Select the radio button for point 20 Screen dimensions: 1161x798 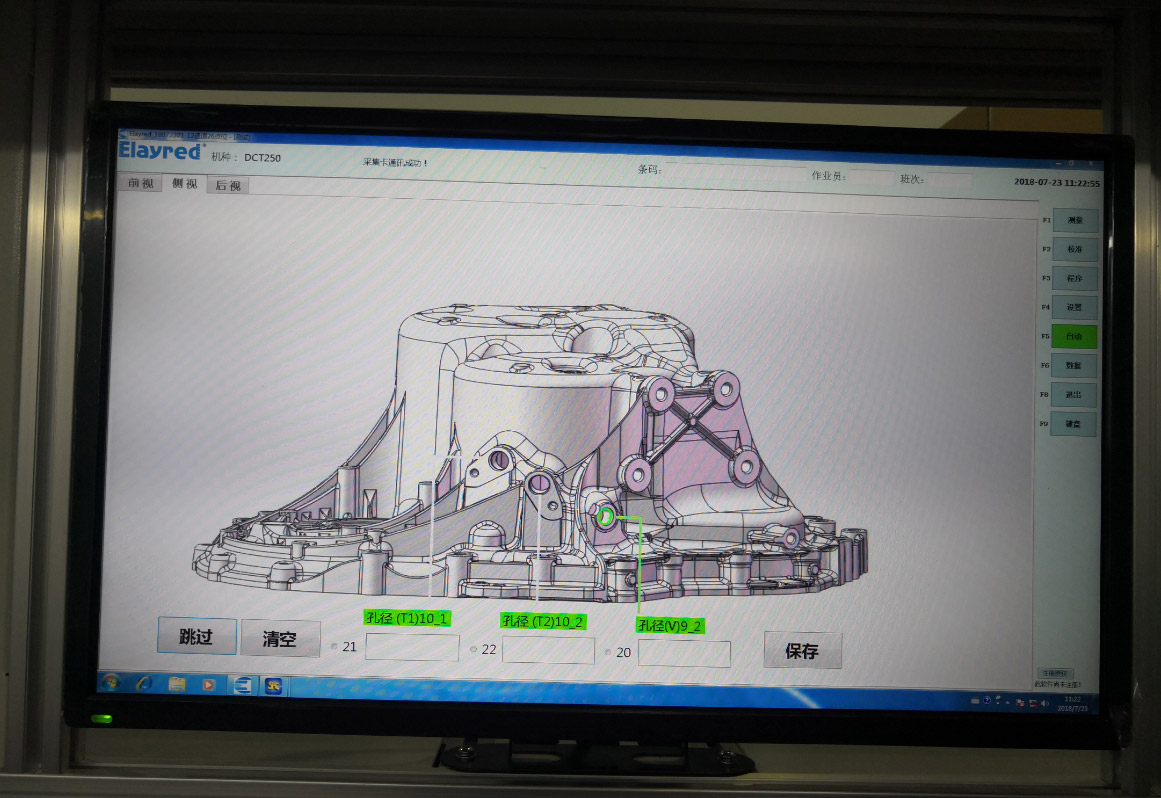[608, 652]
